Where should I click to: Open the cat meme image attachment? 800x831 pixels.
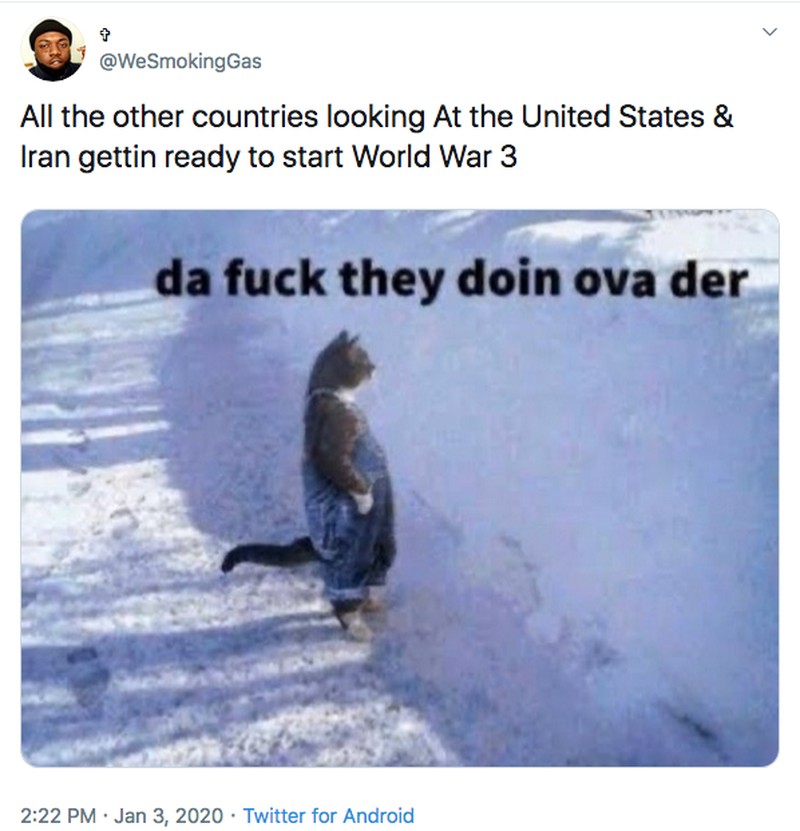400,488
